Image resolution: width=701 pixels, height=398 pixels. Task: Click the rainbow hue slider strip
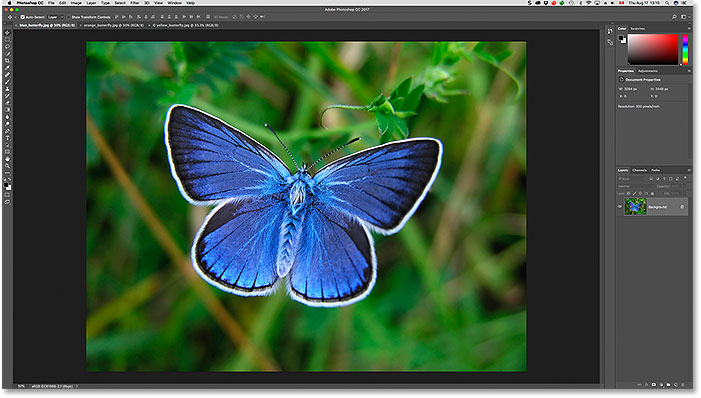point(685,50)
